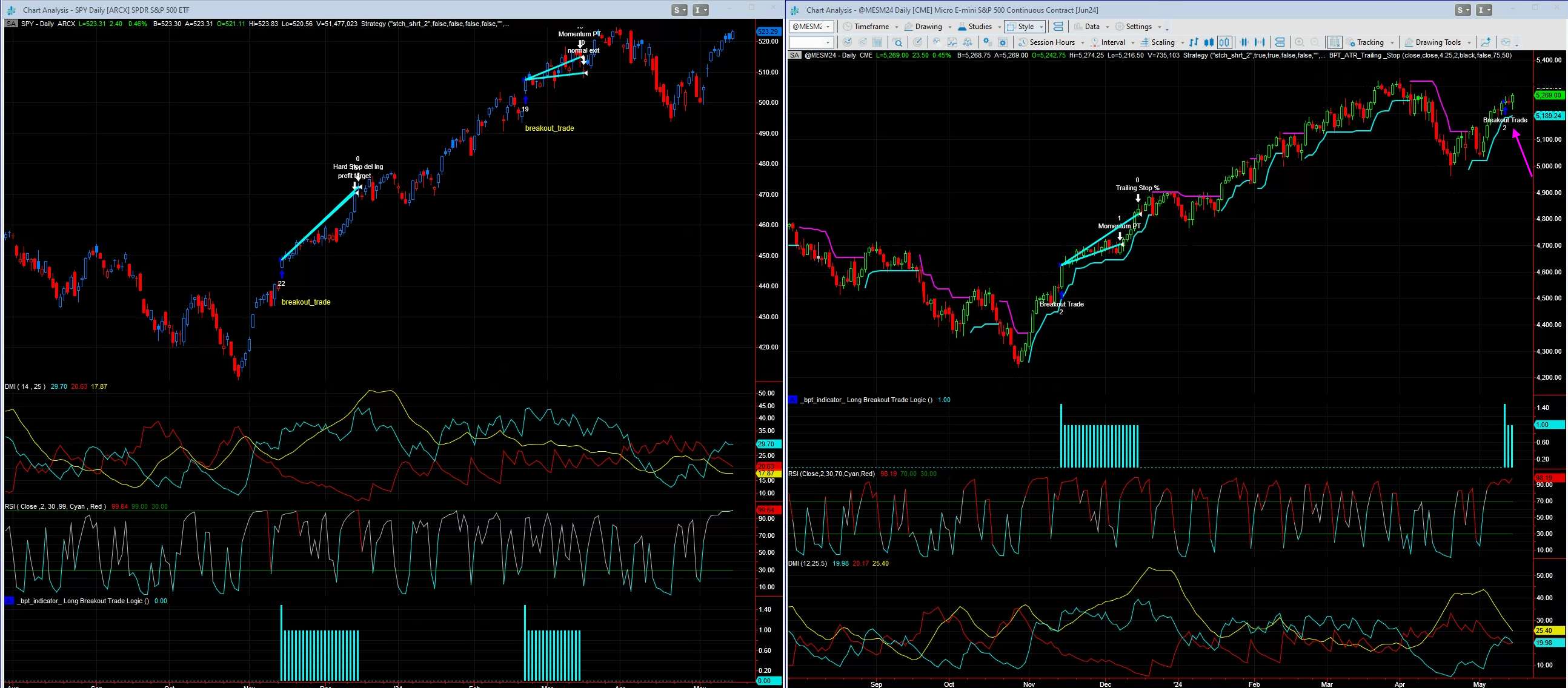Open toolbar overflow arrow after Settings
The height and width of the screenshot is (688, 1568).
1167,28
